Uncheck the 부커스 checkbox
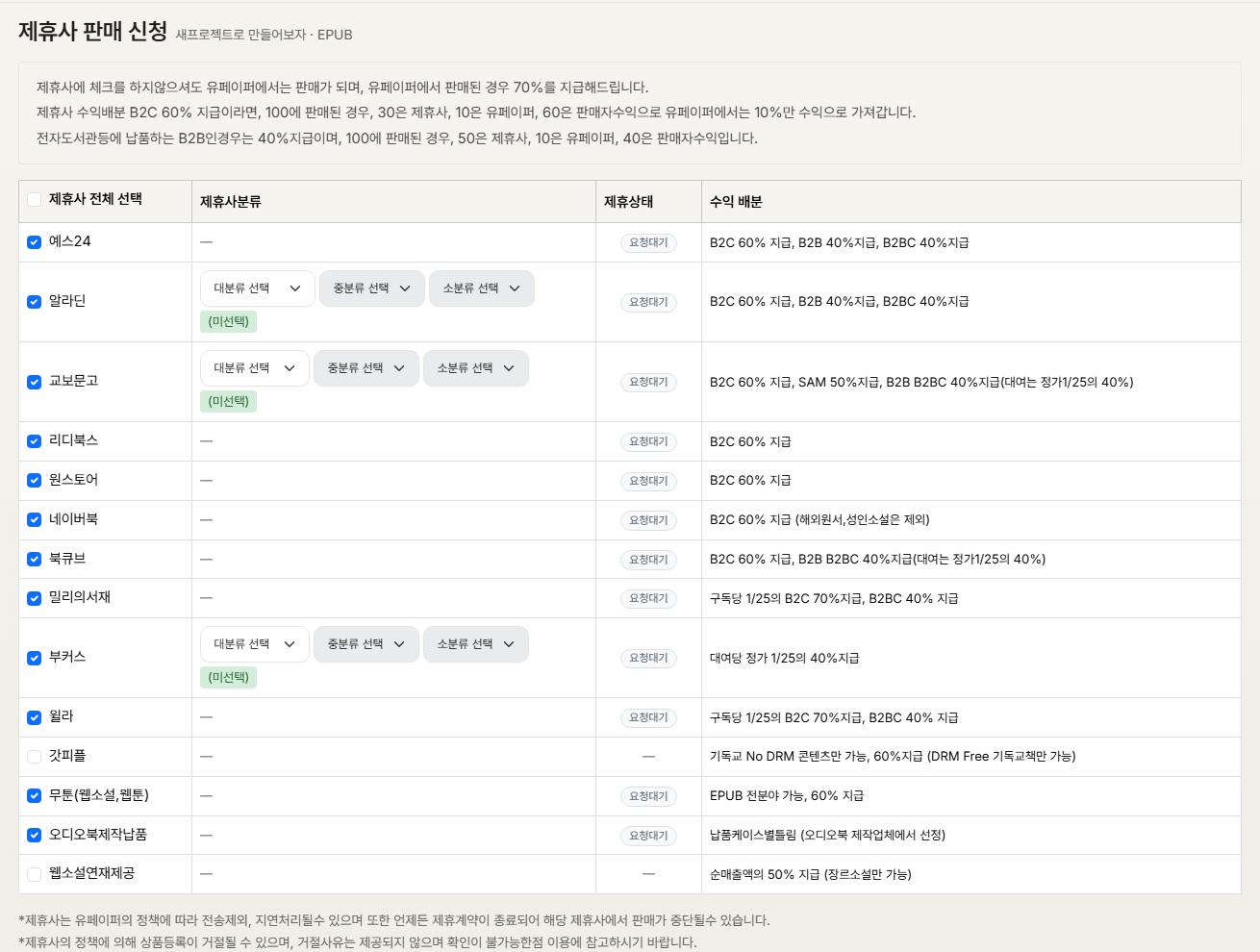This screenshot has height=952, width=1260. [x=35, y=658]
